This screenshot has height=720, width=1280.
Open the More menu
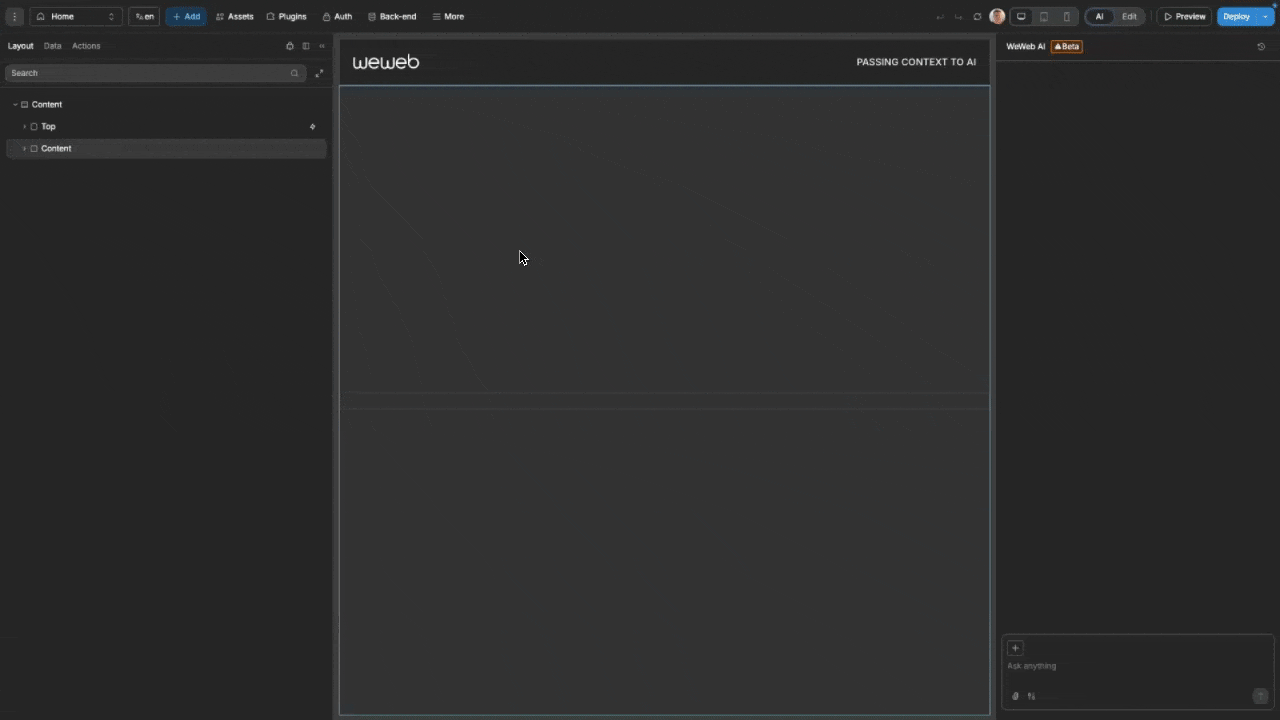click(448, 16)
